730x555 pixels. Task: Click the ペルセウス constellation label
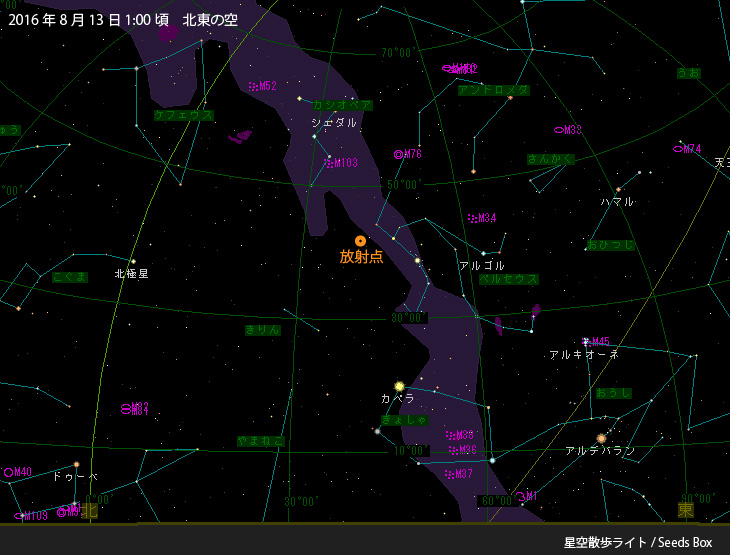click(x=508, y=279)
